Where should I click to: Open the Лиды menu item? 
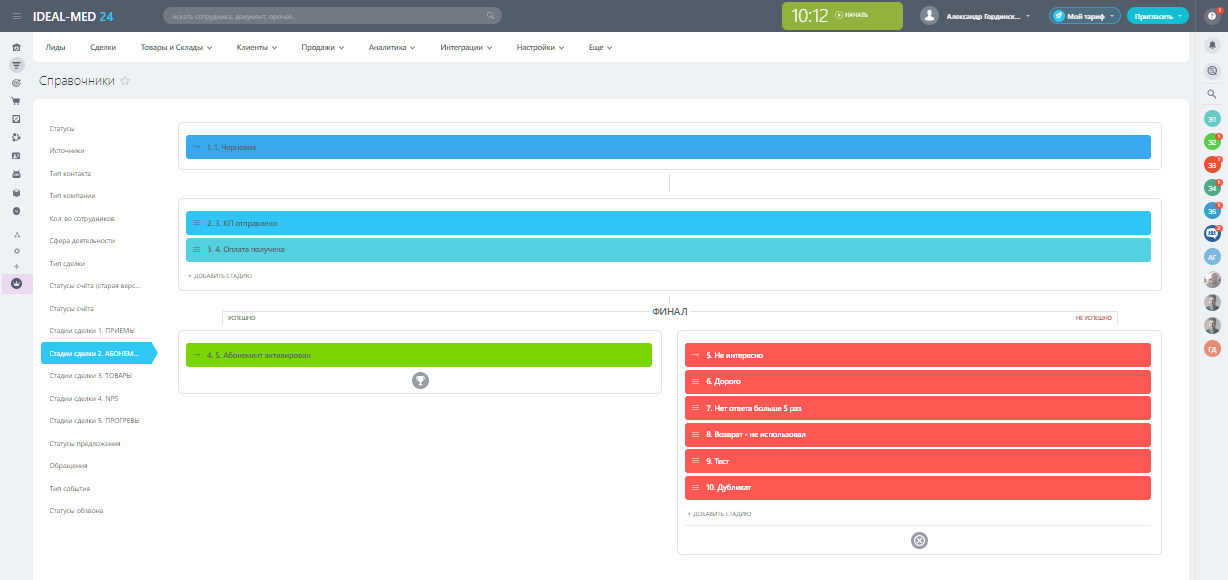click(56, 47)
